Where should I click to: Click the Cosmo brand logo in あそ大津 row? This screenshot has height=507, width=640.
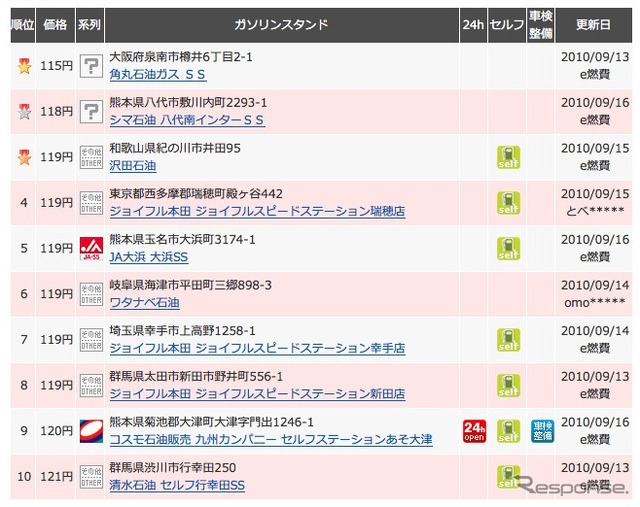(x=91, y=431)
